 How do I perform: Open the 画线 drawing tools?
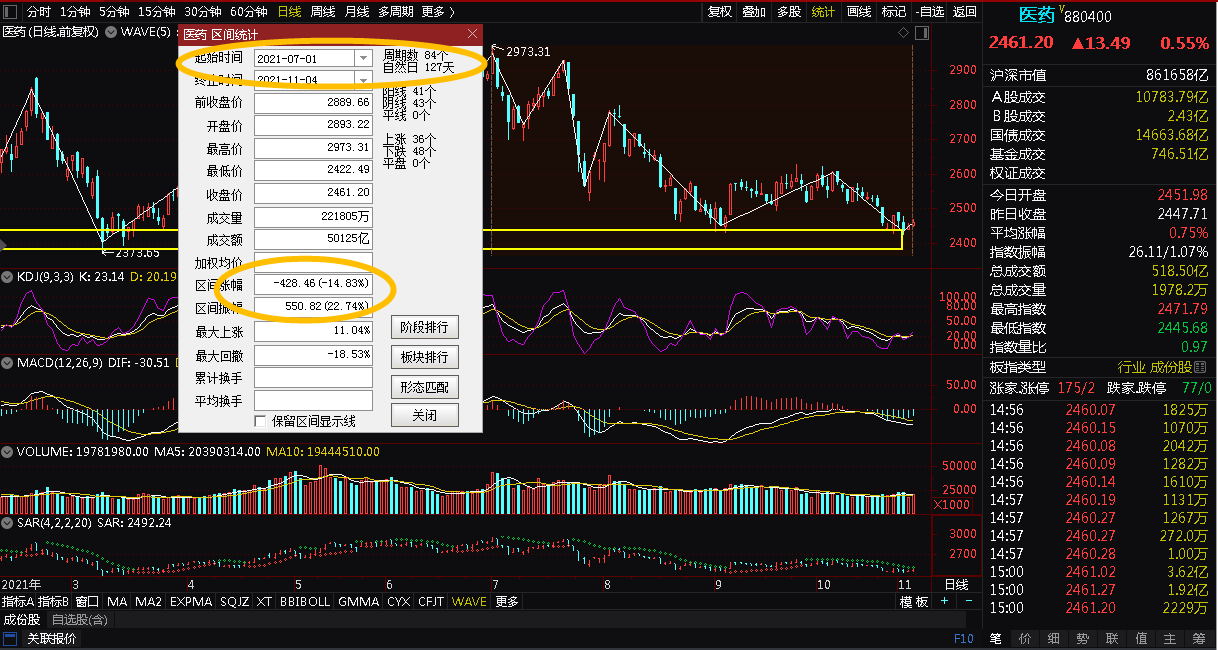[859, 12]
